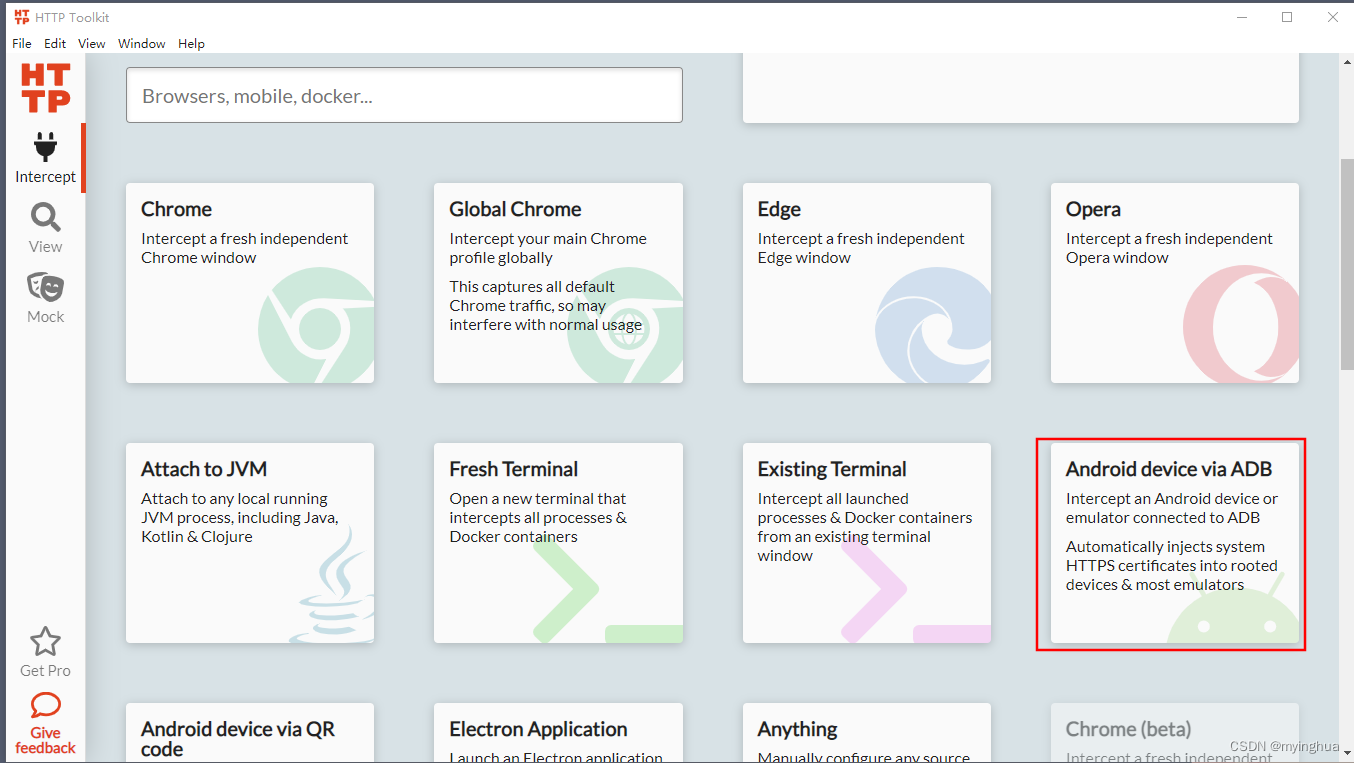
Task: Open the Intercept plug icon
Action: coord(44,147)
